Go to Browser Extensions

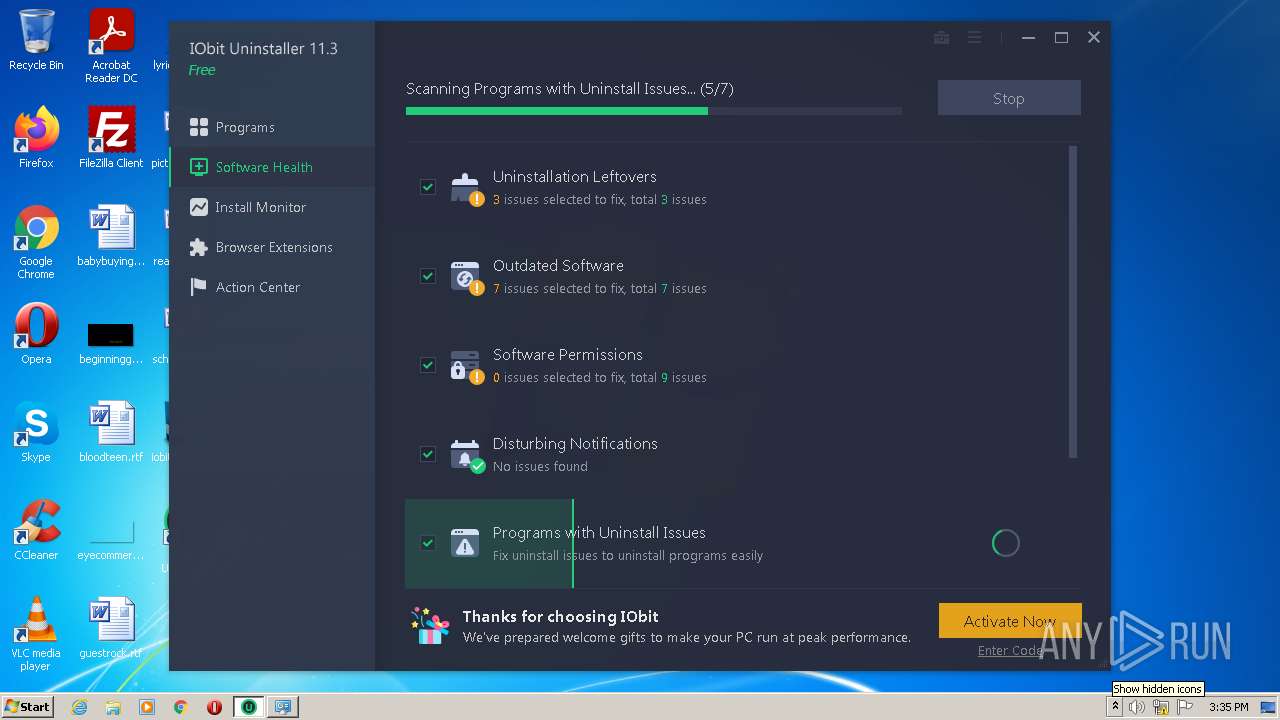272,247
